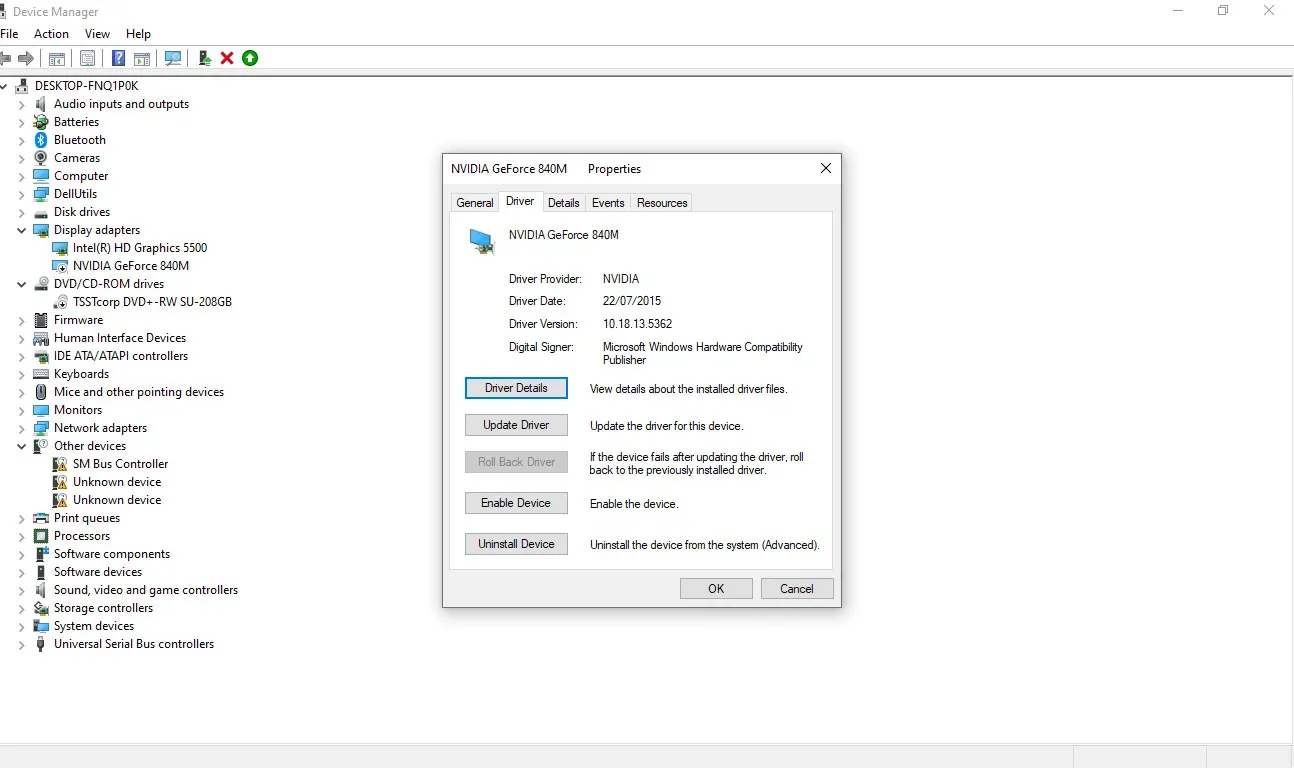Click the Show/Hide Action Pane toolbar icon
Image resolution: width=1294 pixels, height=768 pixels.
pyautogui.click(x=142, y=58)
